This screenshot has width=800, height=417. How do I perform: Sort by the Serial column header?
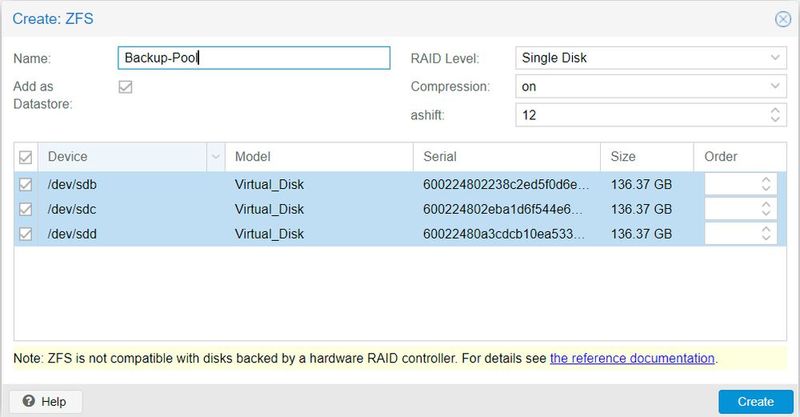[507, 157]
